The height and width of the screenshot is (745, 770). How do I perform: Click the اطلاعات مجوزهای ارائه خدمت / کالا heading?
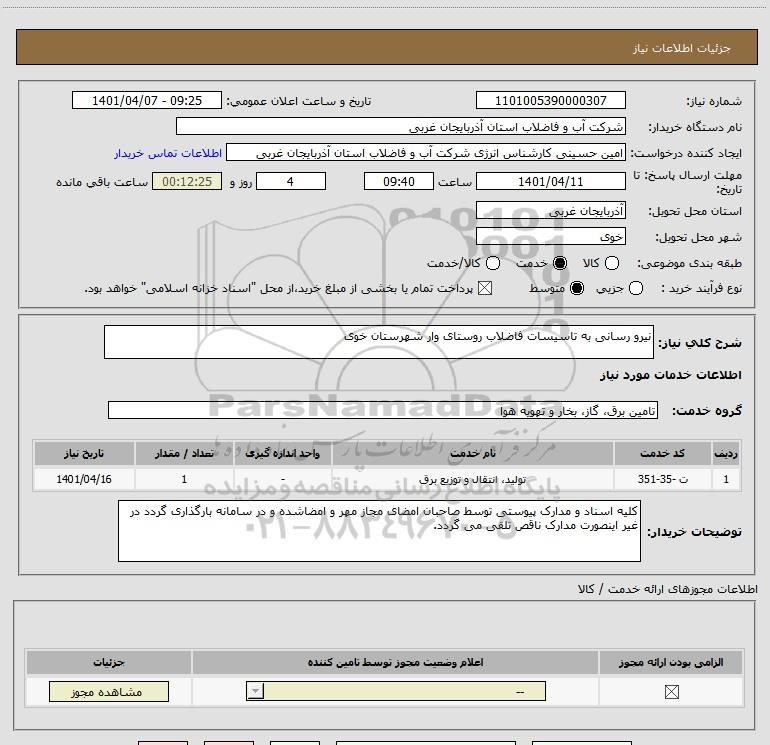point(668,589)
